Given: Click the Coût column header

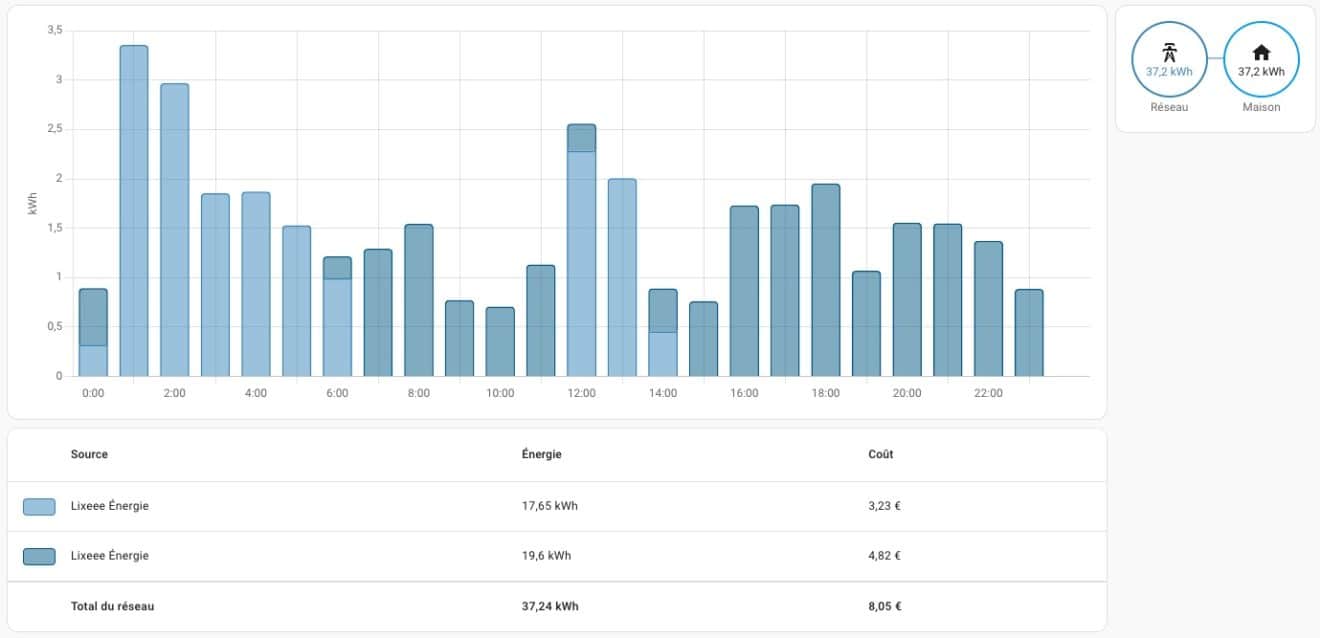Looking at the screenshot, I should tap(879, 454).
